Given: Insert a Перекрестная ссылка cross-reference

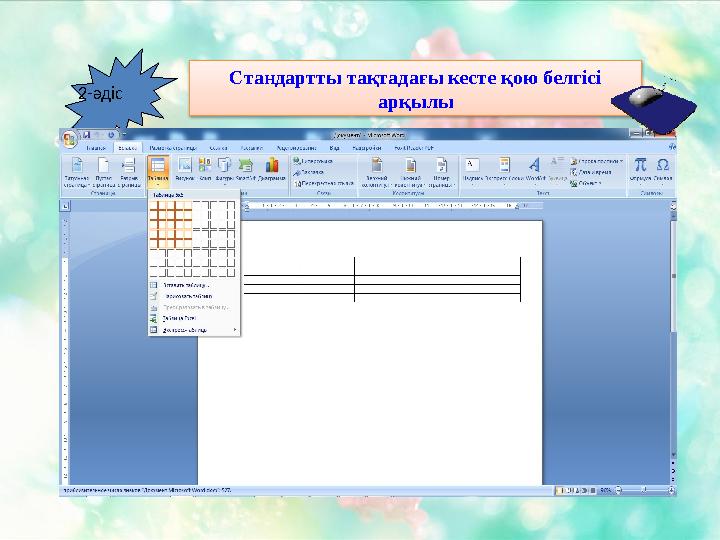Looking at the screenshot, I should point(324,183).
